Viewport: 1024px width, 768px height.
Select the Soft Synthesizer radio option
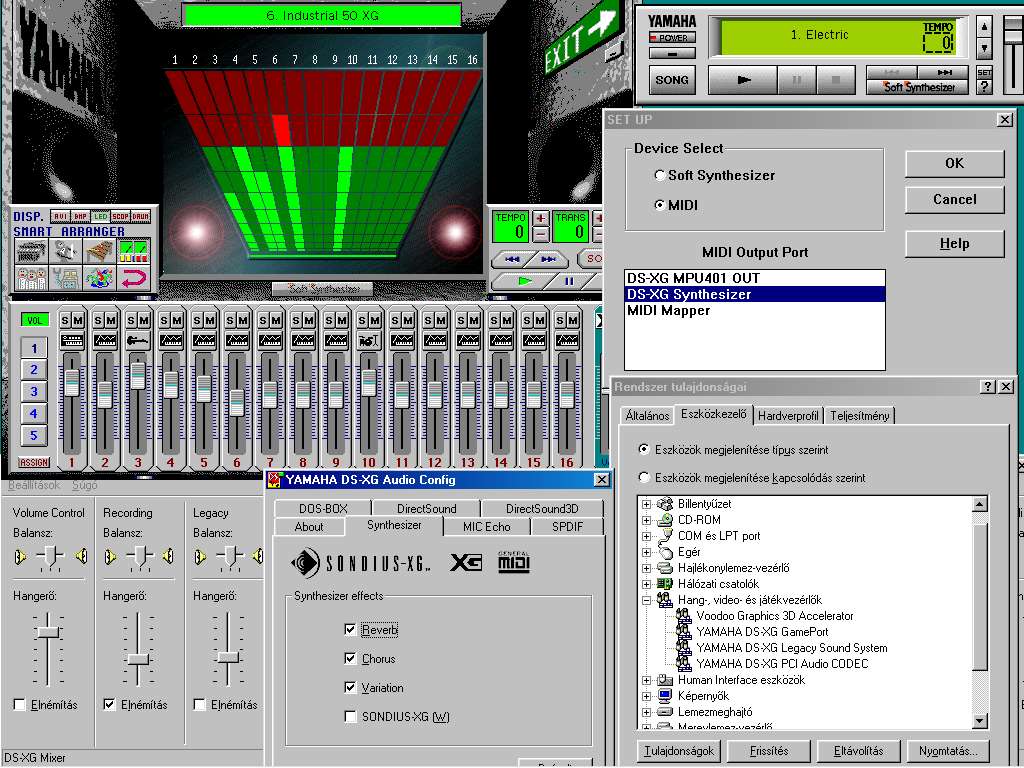(x=714, y=175)
